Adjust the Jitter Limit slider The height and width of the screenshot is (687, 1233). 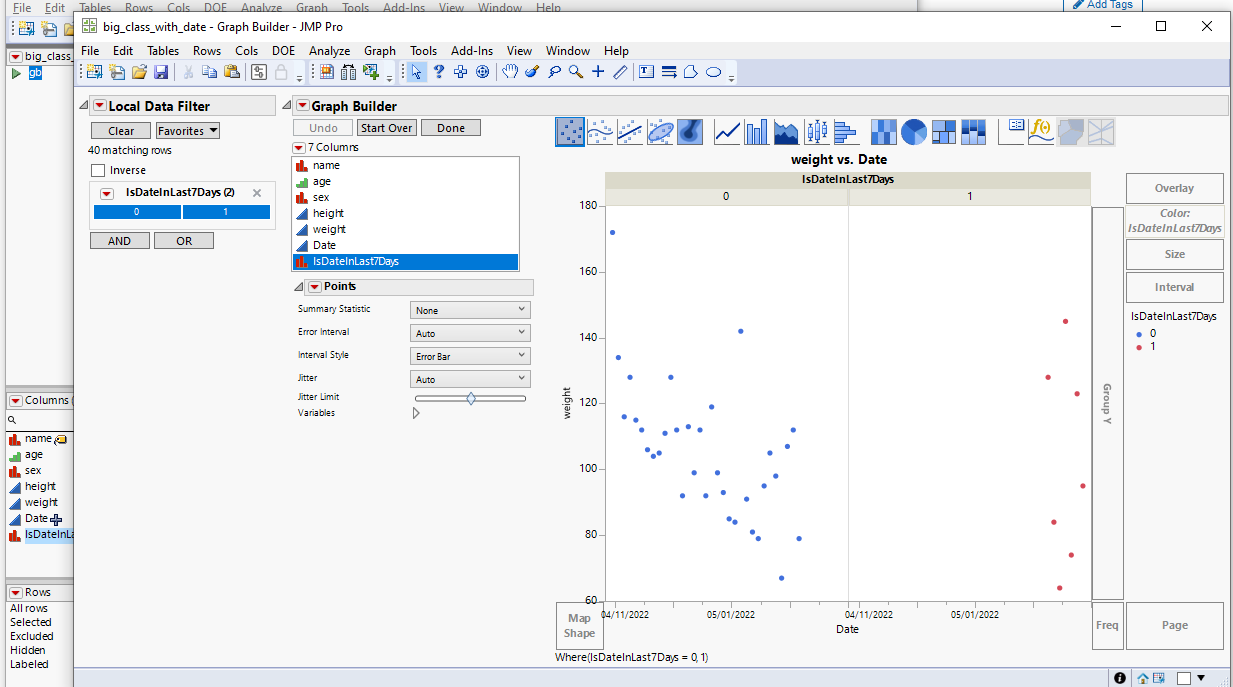[x=469, y=397]
